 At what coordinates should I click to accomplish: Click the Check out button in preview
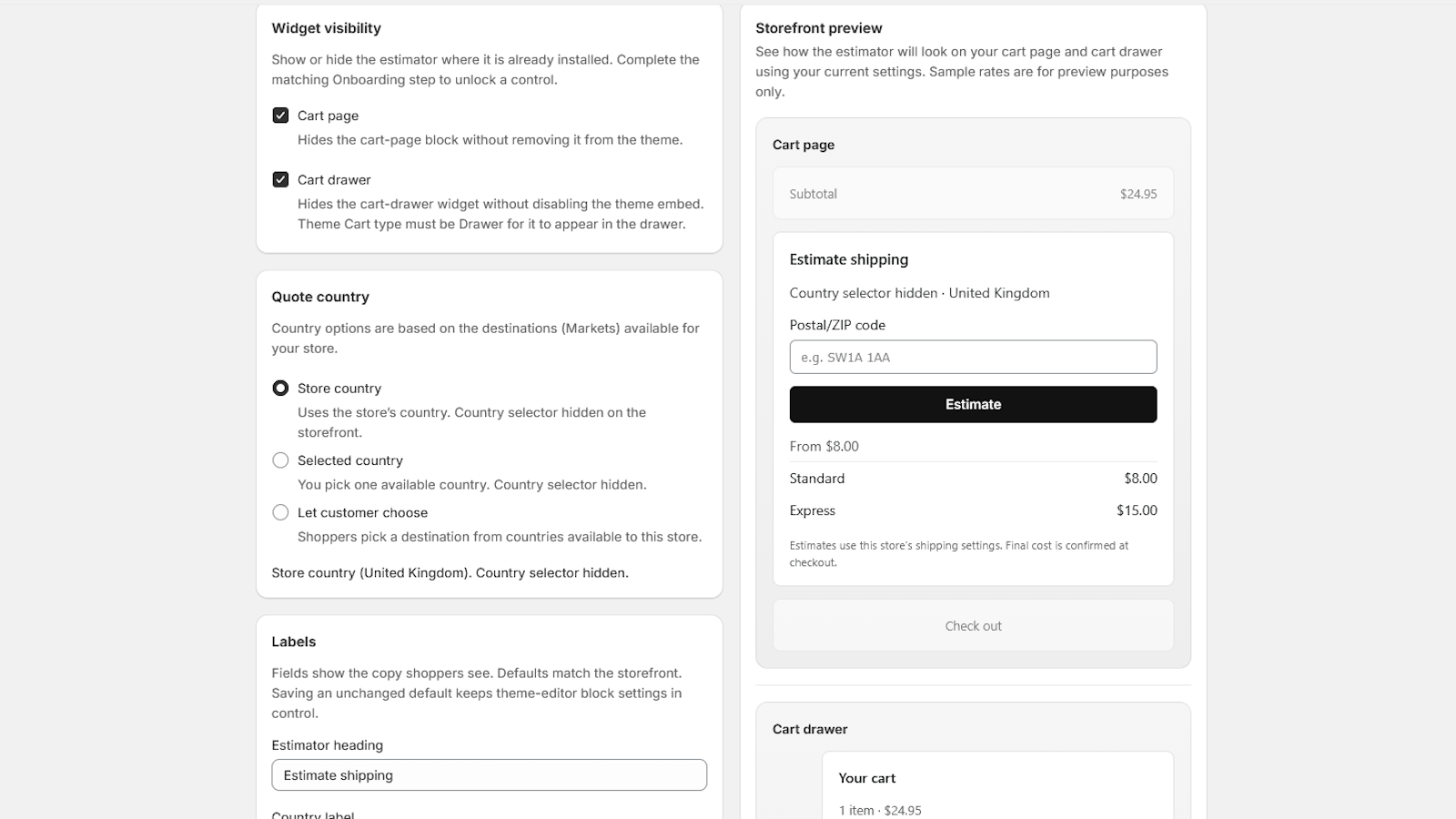coord(973,626)
